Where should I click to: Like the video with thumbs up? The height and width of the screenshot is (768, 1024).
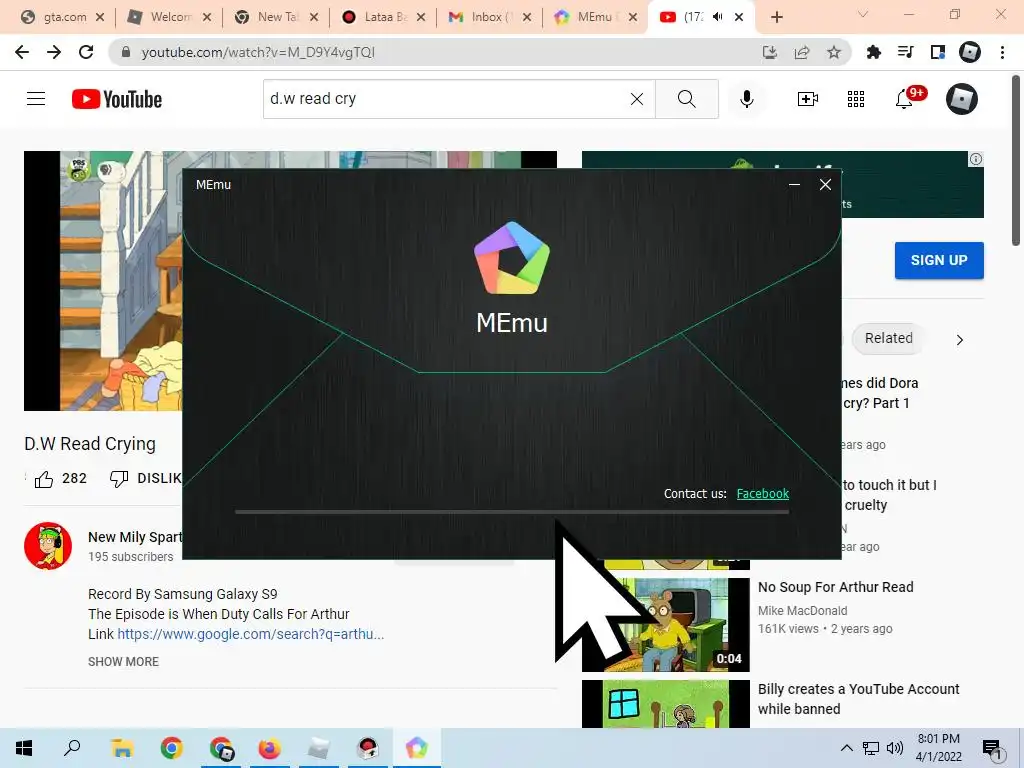[44, 479]
